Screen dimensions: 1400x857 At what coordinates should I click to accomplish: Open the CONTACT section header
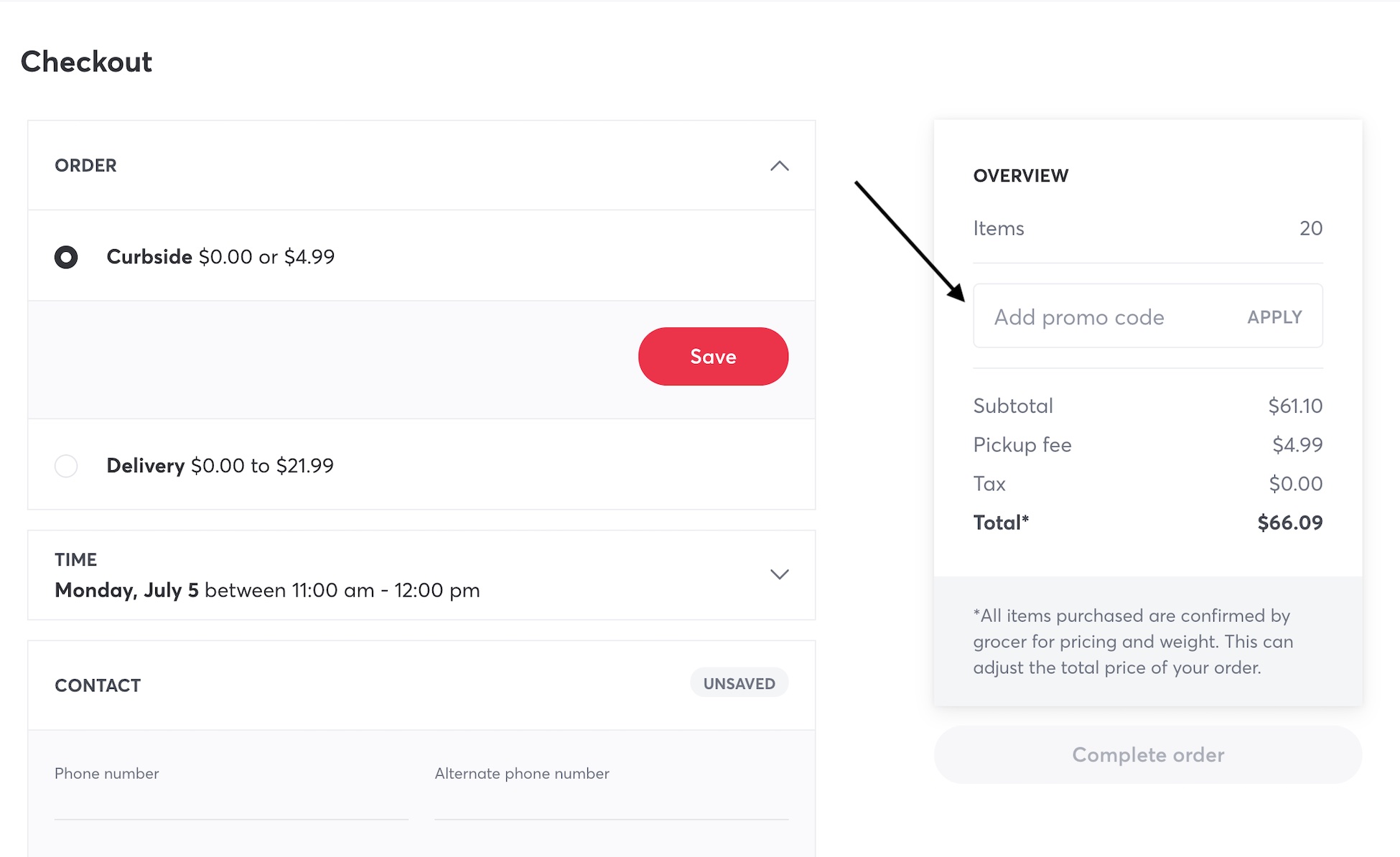[x=98, y=685]
